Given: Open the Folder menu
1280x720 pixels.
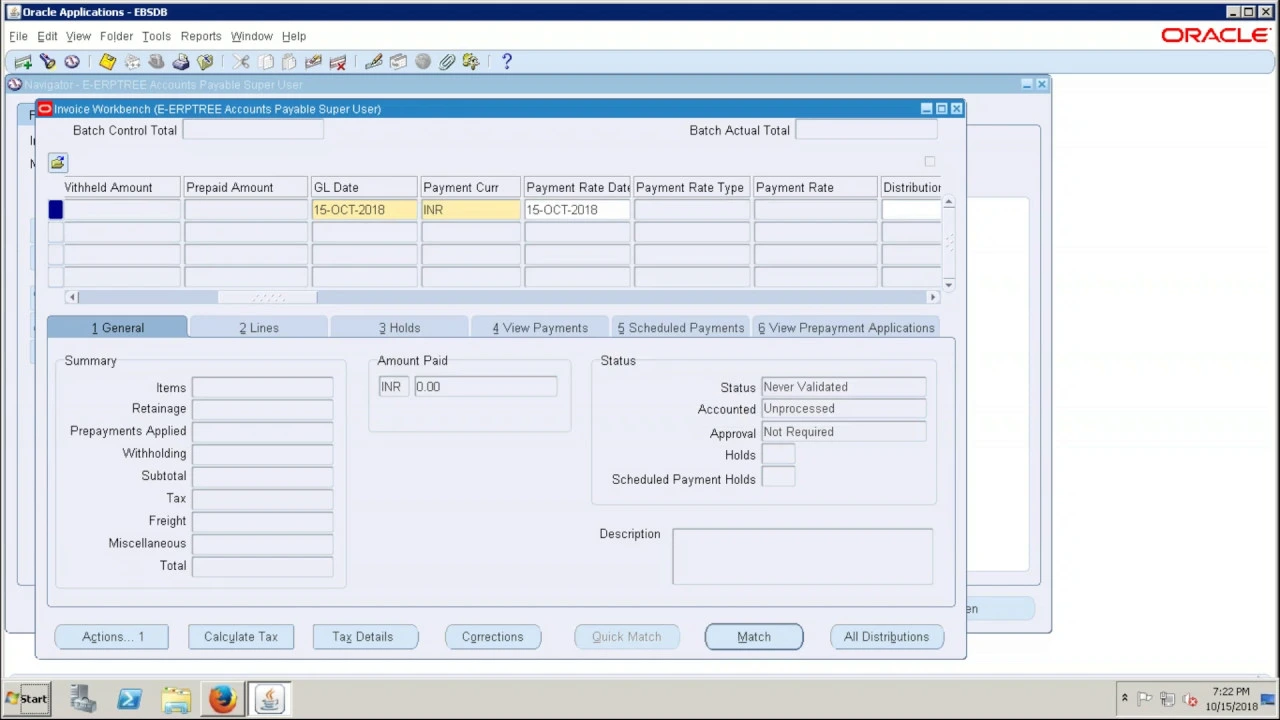Looking at the screenshot, I should 116,36.
